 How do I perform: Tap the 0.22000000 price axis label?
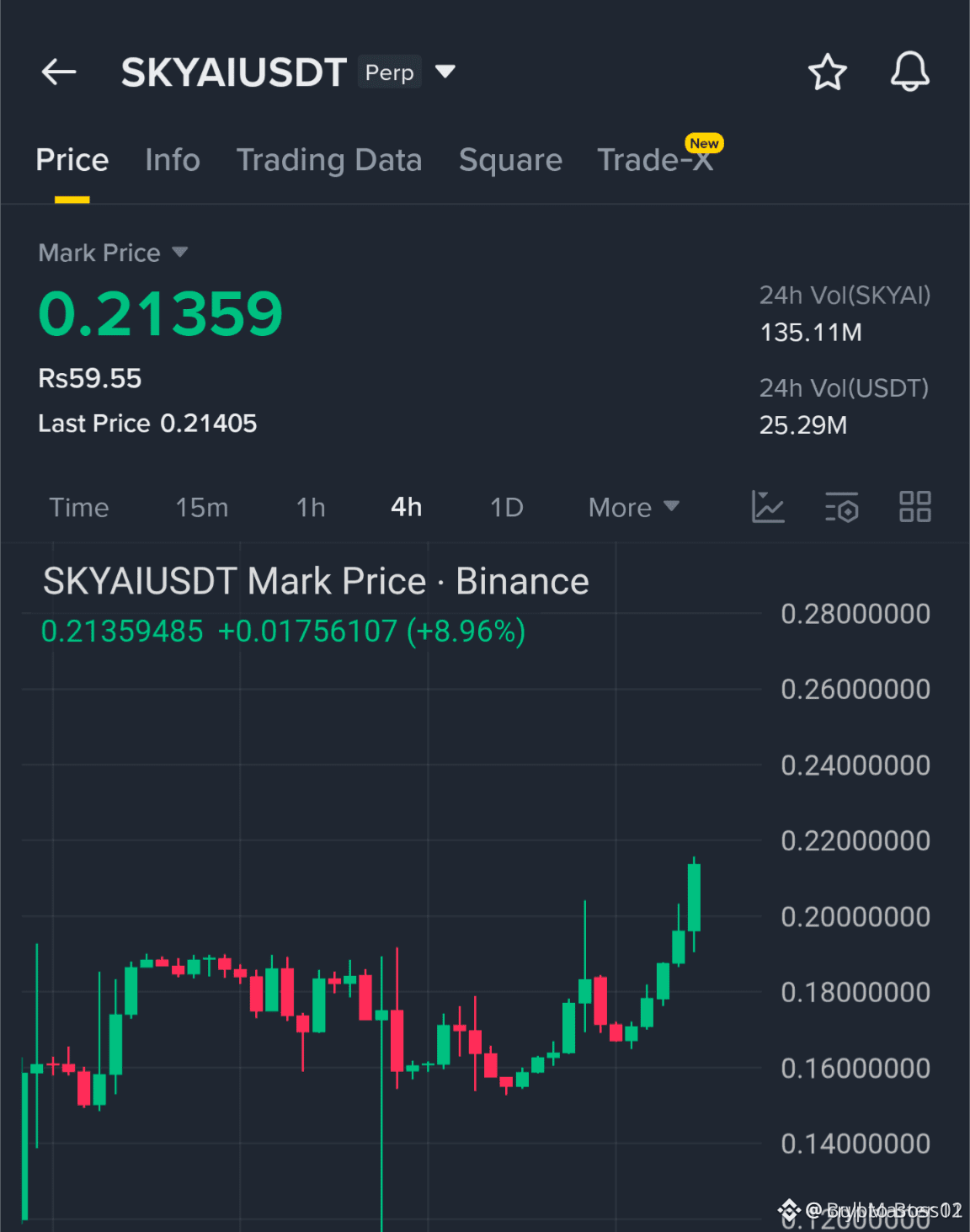[855, 840]
